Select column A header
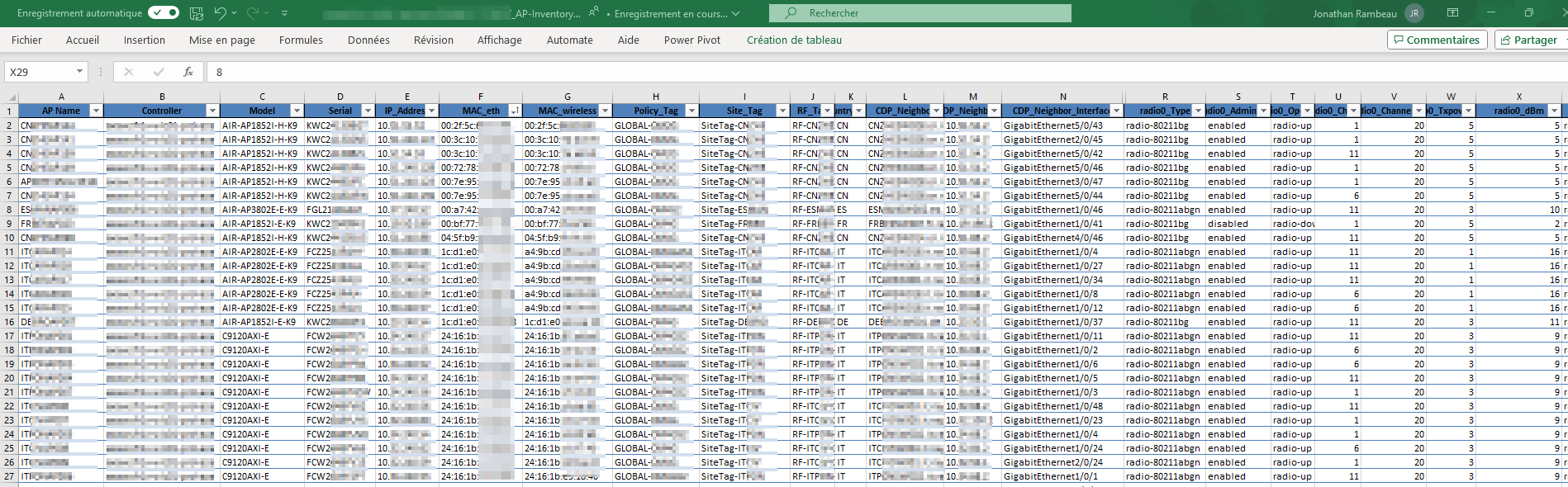 (x=61, y=97)
